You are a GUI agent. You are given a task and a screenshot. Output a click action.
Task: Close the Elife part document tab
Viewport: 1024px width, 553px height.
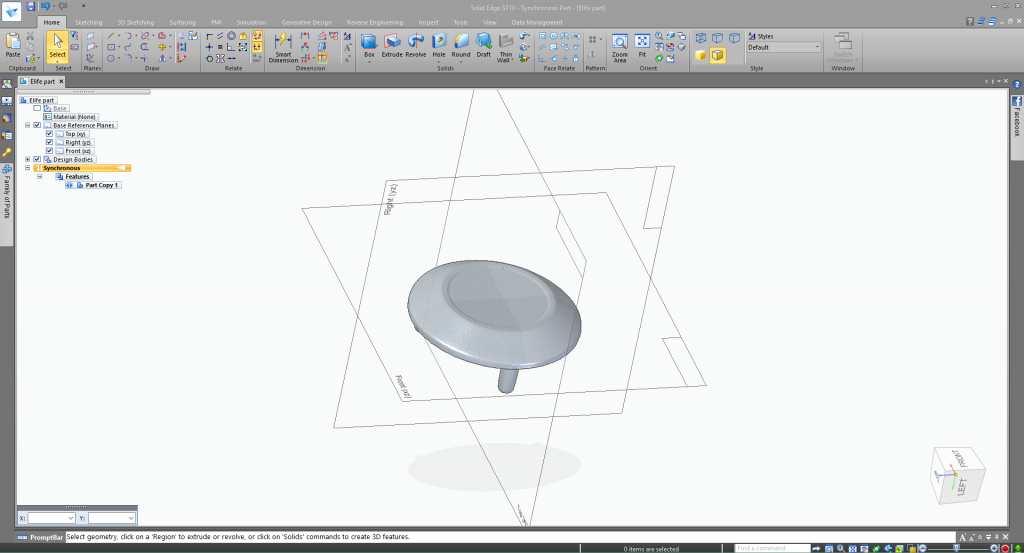[61, 81]
